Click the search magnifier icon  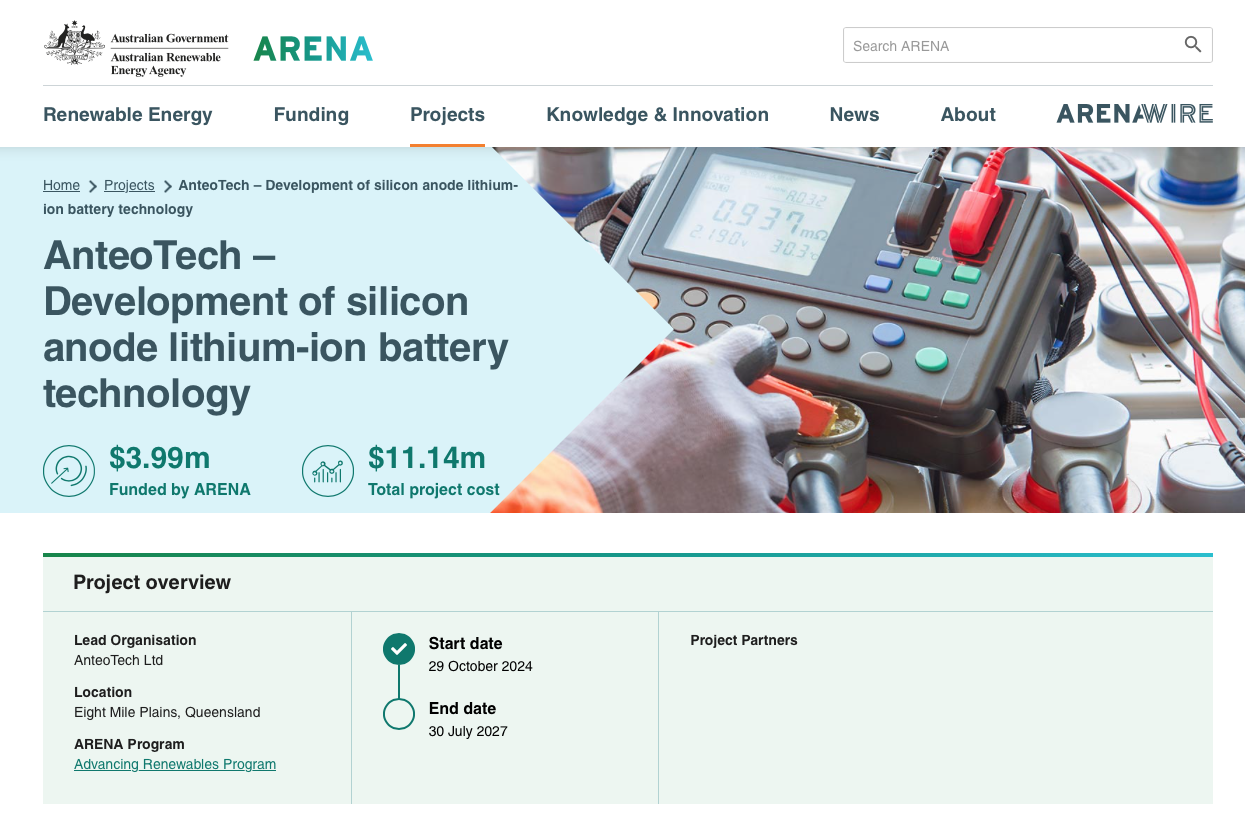tap(1192, 45)
